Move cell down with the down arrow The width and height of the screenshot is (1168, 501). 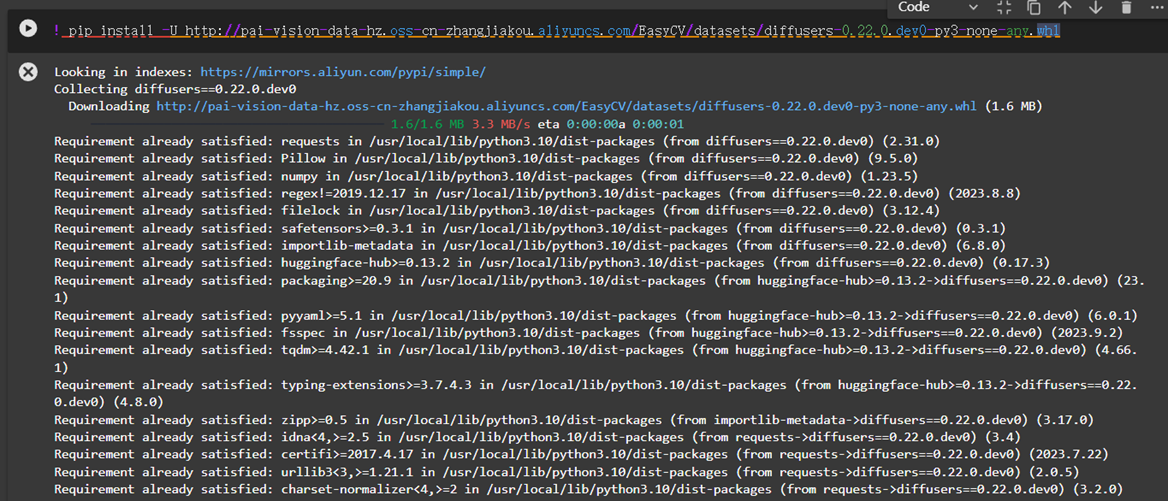(x=1095, y=7)
